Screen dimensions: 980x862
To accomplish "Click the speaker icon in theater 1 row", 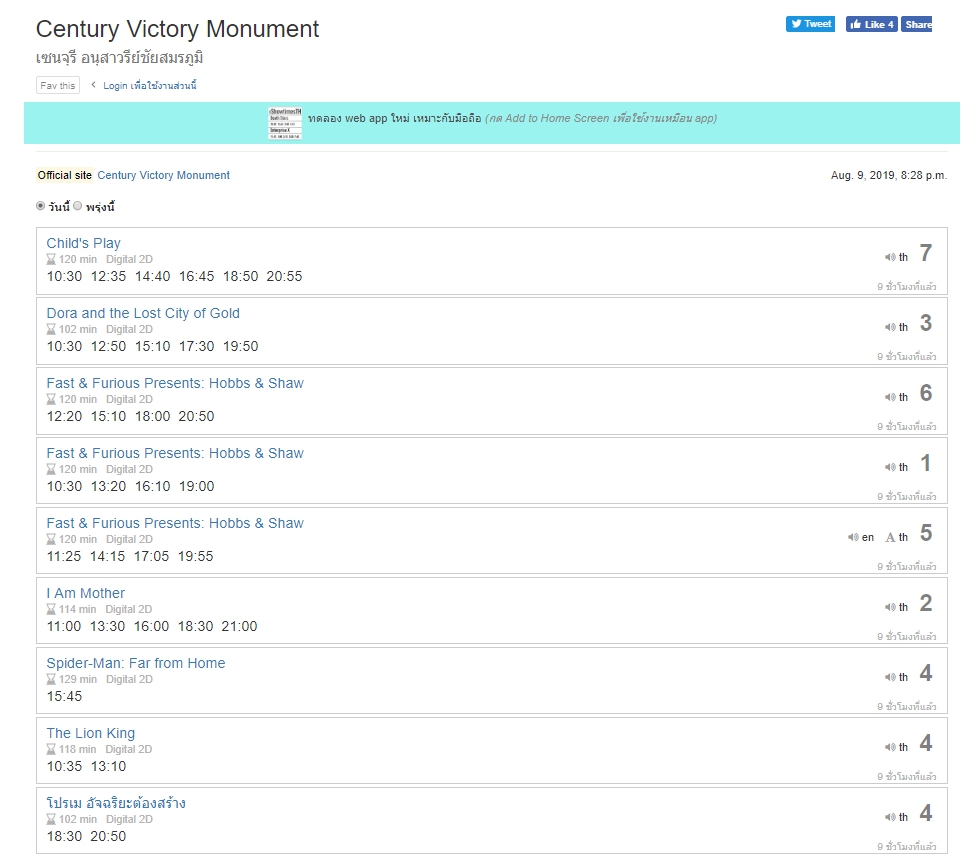I will point(890,467).
